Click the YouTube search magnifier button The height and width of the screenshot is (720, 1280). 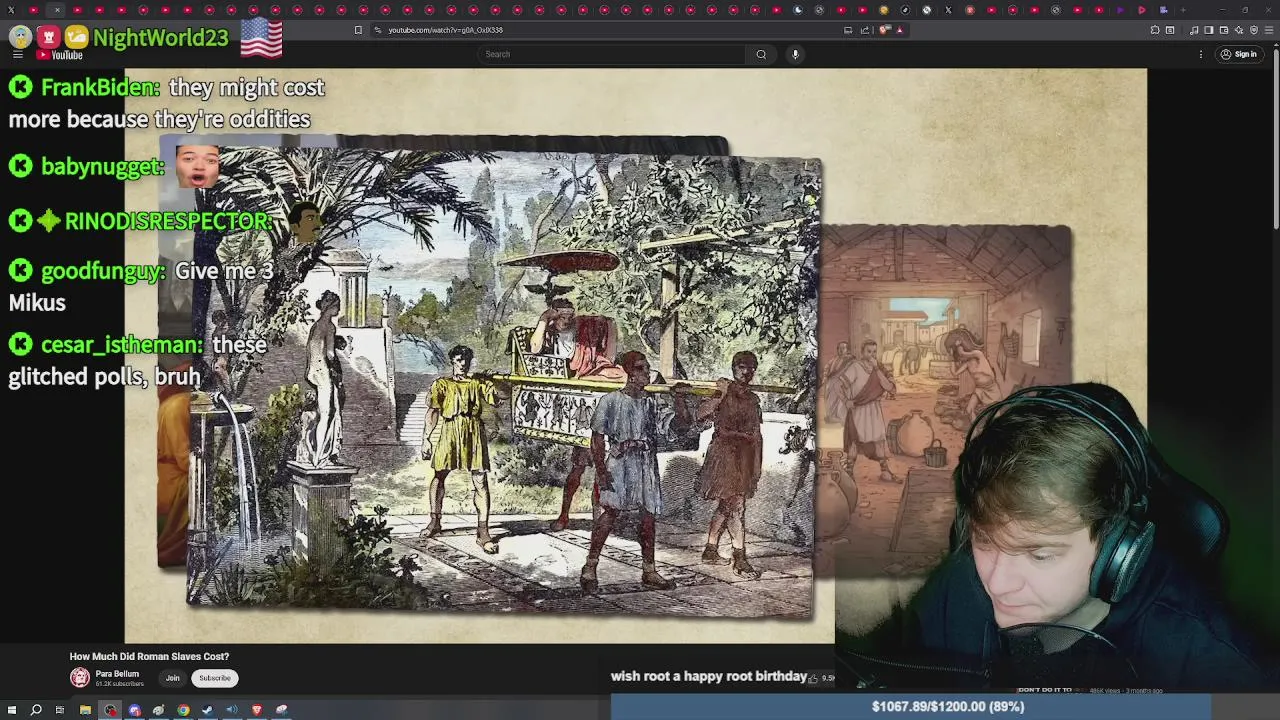click(761, 54)
